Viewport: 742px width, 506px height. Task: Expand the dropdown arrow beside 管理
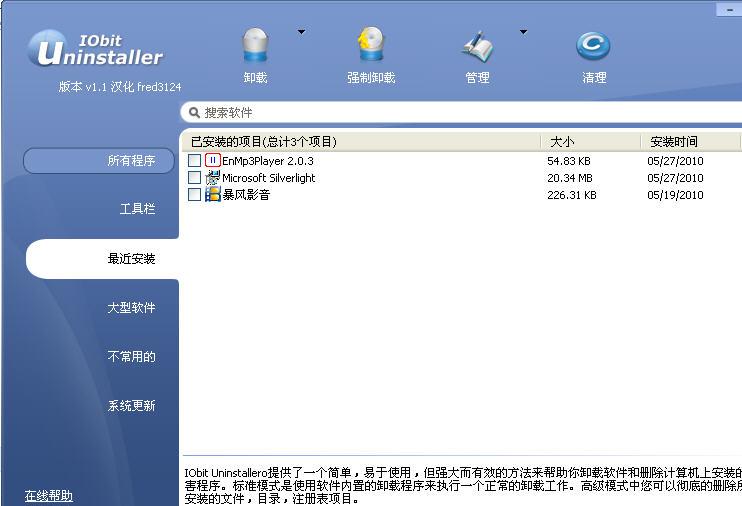pos(523,32)
